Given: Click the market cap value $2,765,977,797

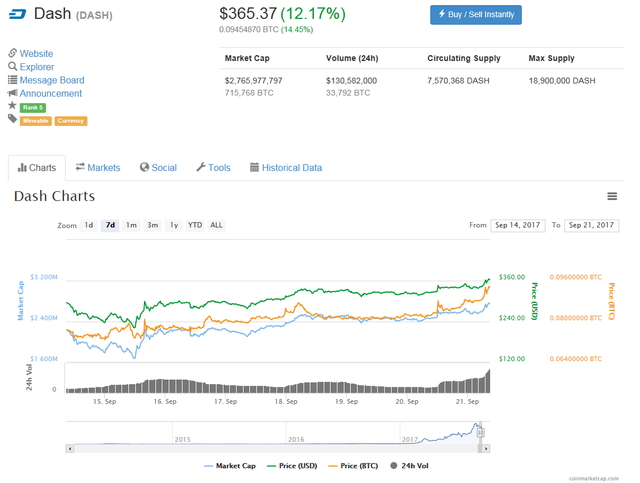Looking at the screenshot, I should point(253,81).
